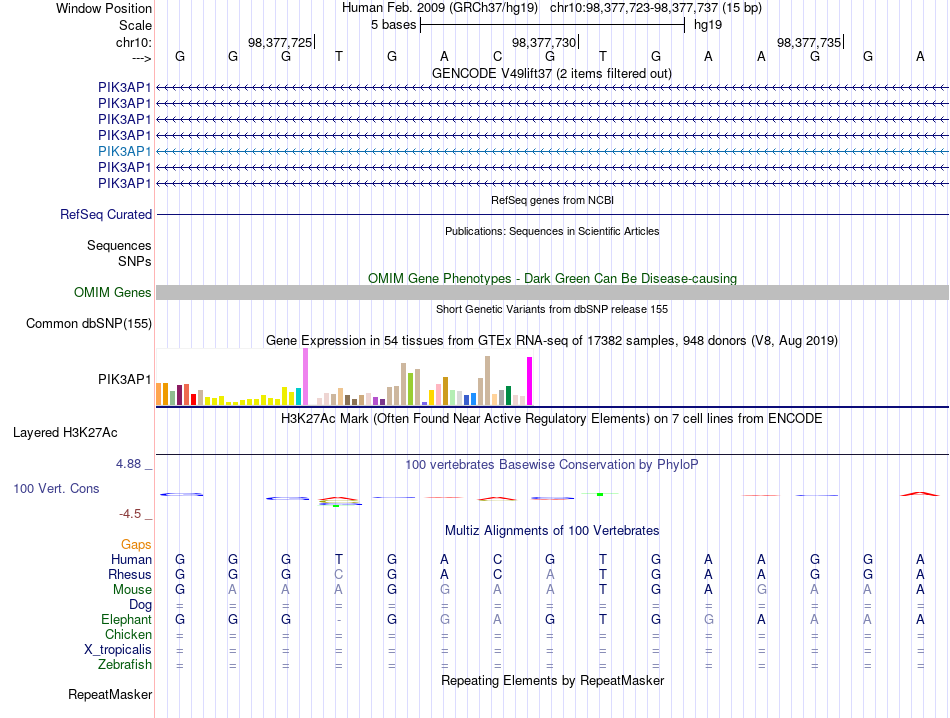This screenshot has width=950, height=718.
Task: Open the RepeatMasker track label
Action: click(x=110, y=694)
